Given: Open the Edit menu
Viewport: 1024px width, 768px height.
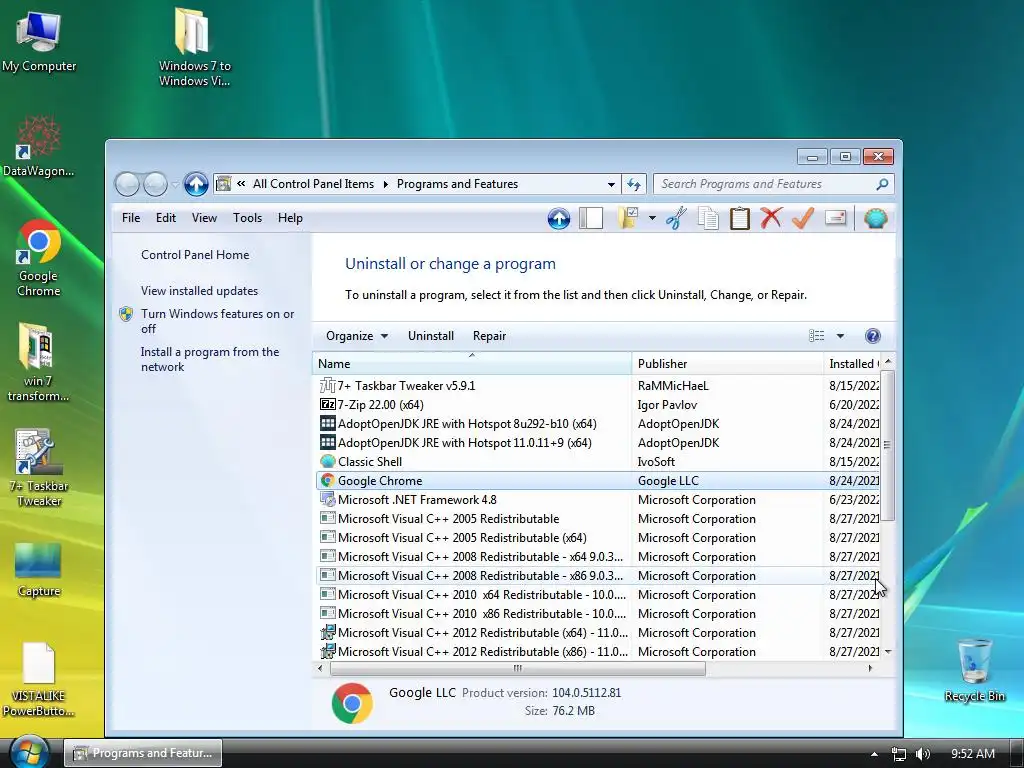Looking at the screenshot, I should point(166,218).
